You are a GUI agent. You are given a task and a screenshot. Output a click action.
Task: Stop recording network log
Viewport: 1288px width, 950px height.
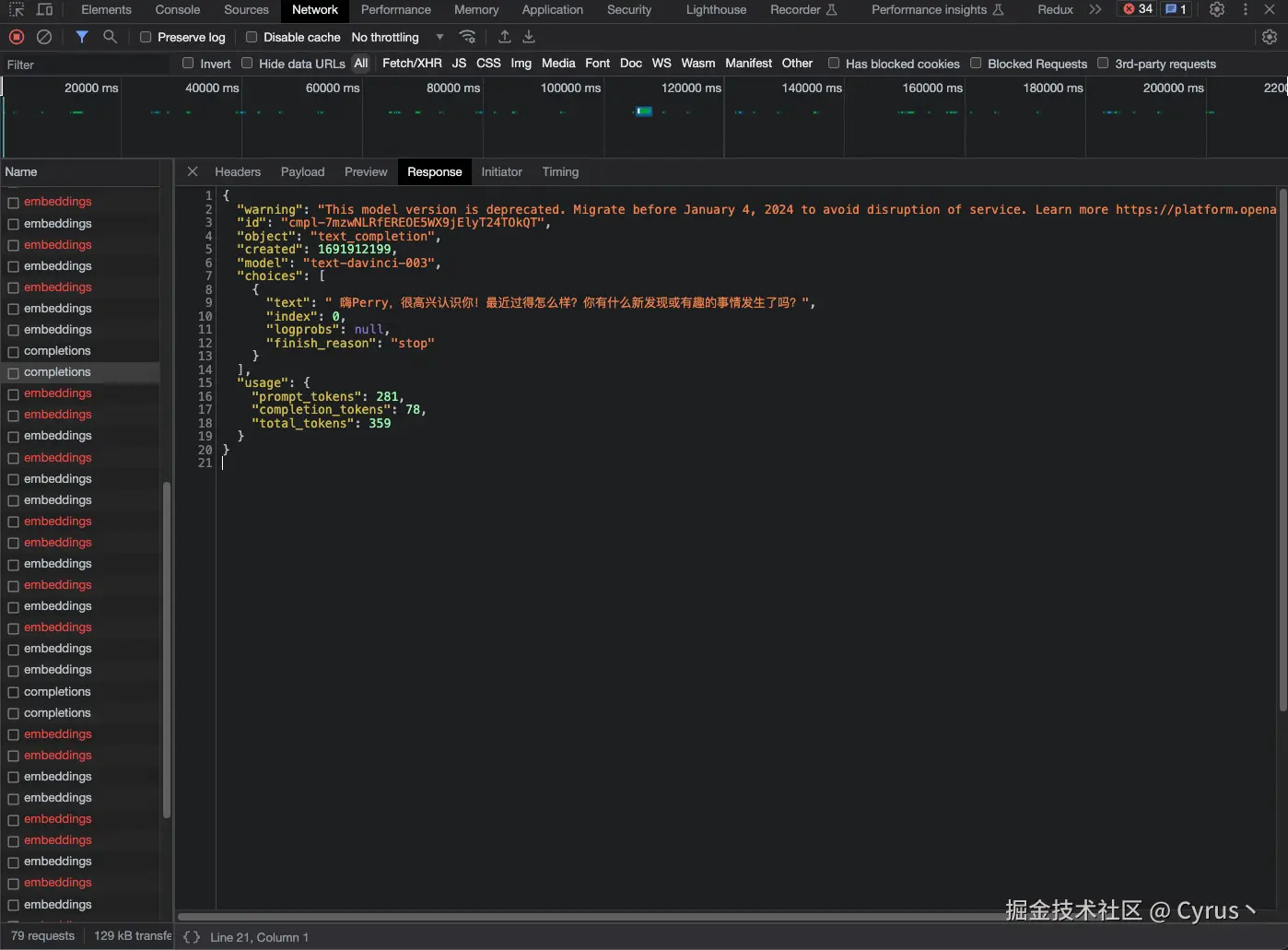[17, 37]
